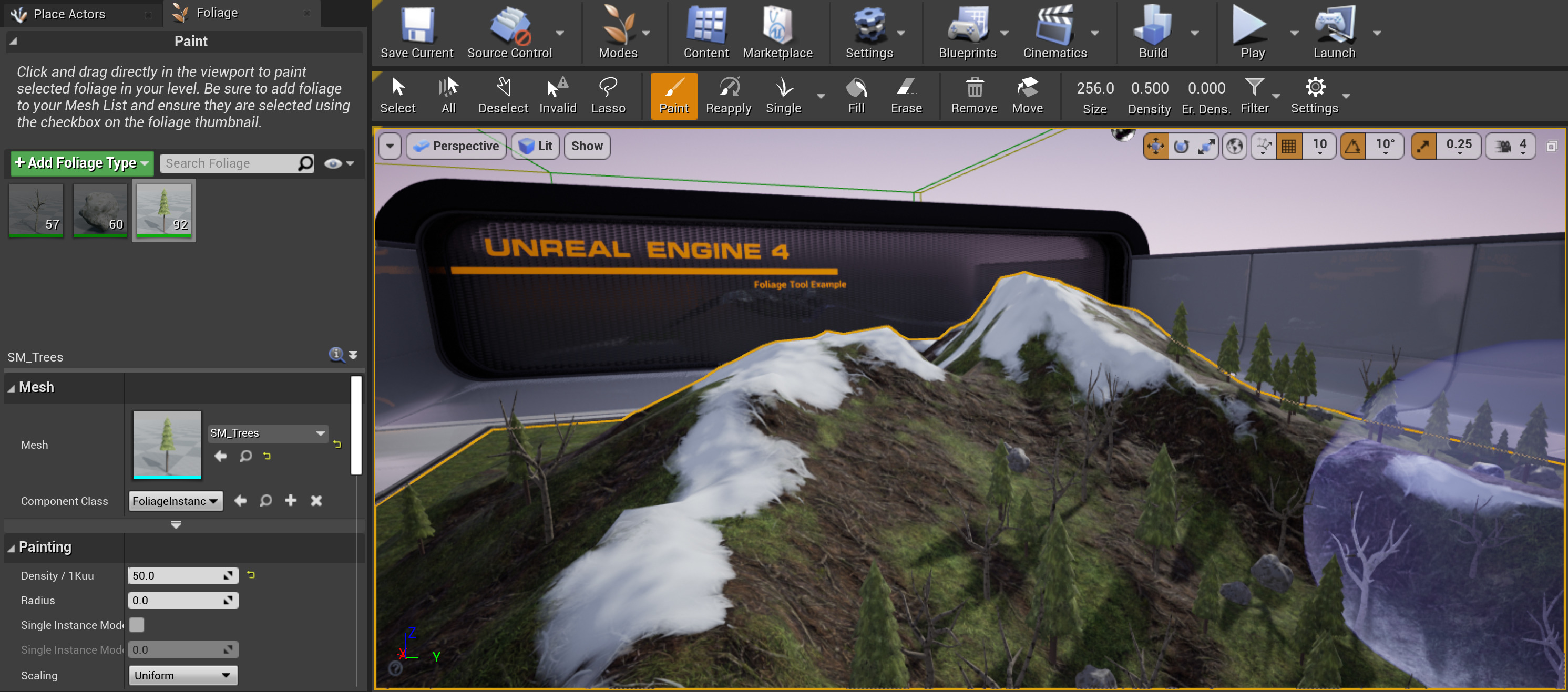Select the Erase foliage tool

(906, 96)
